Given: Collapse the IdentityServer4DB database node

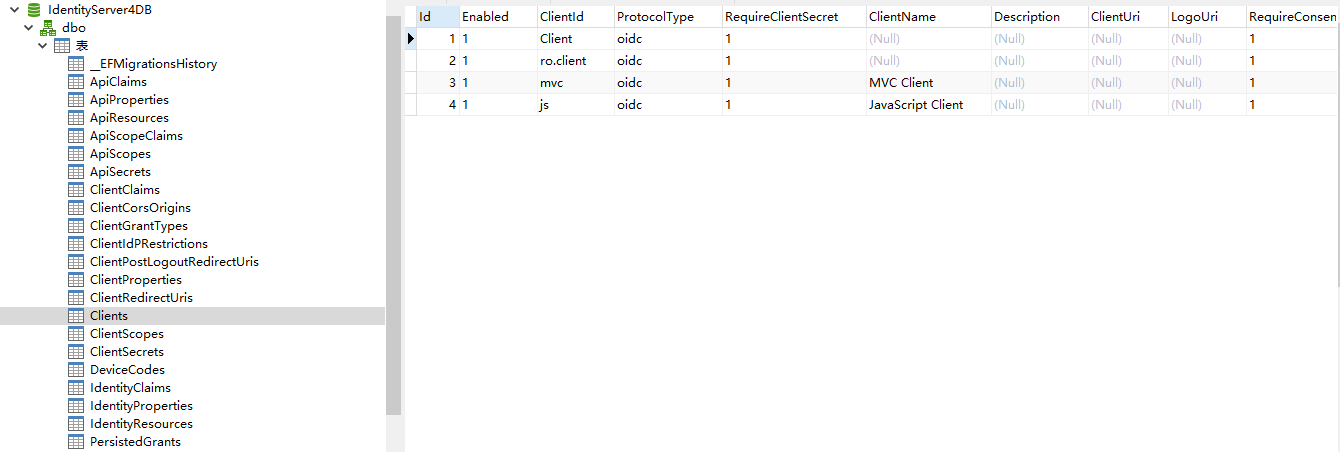Looking at the screenshot, I should click(x=16, y=10).
